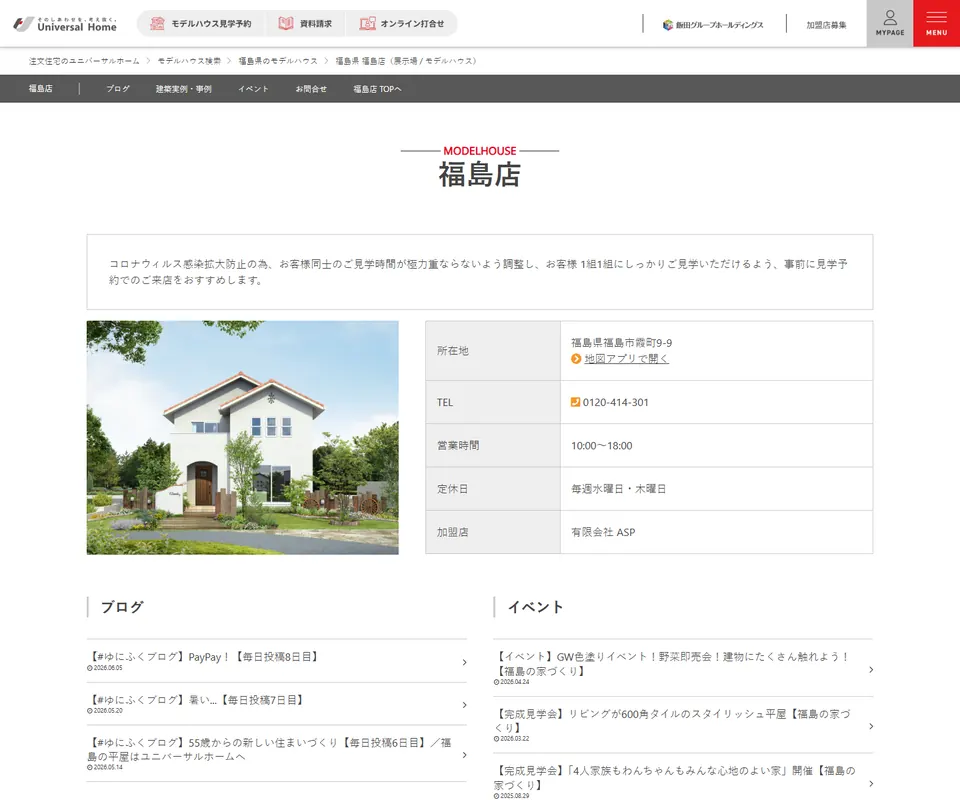Open リビングが600角タイル完成見学会 event
The image size is (960, 800).
pos(672,720)
